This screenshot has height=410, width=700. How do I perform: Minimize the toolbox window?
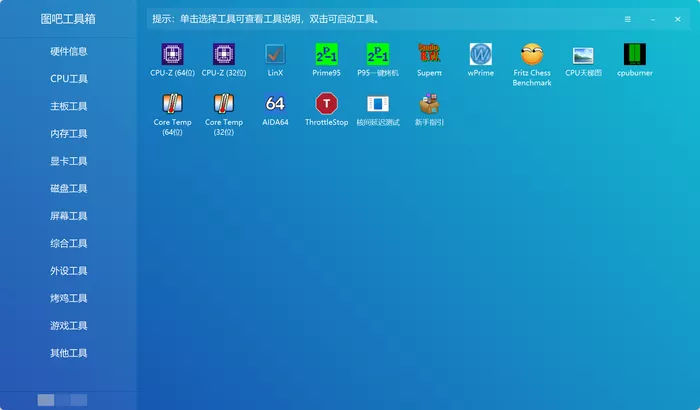[653, 19]
